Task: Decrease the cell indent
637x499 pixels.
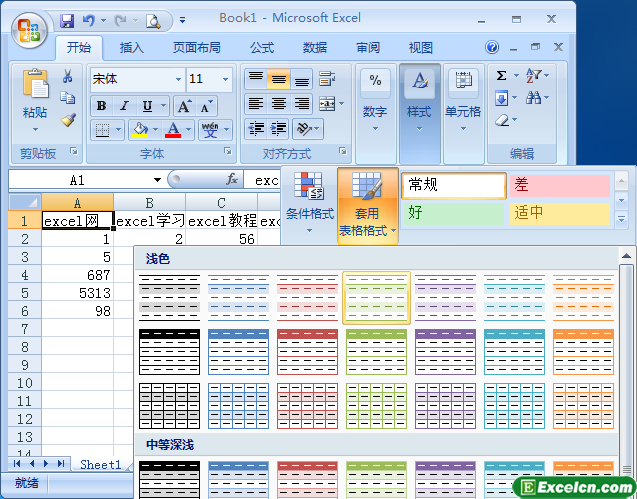Action: click(x=256, y=129)
